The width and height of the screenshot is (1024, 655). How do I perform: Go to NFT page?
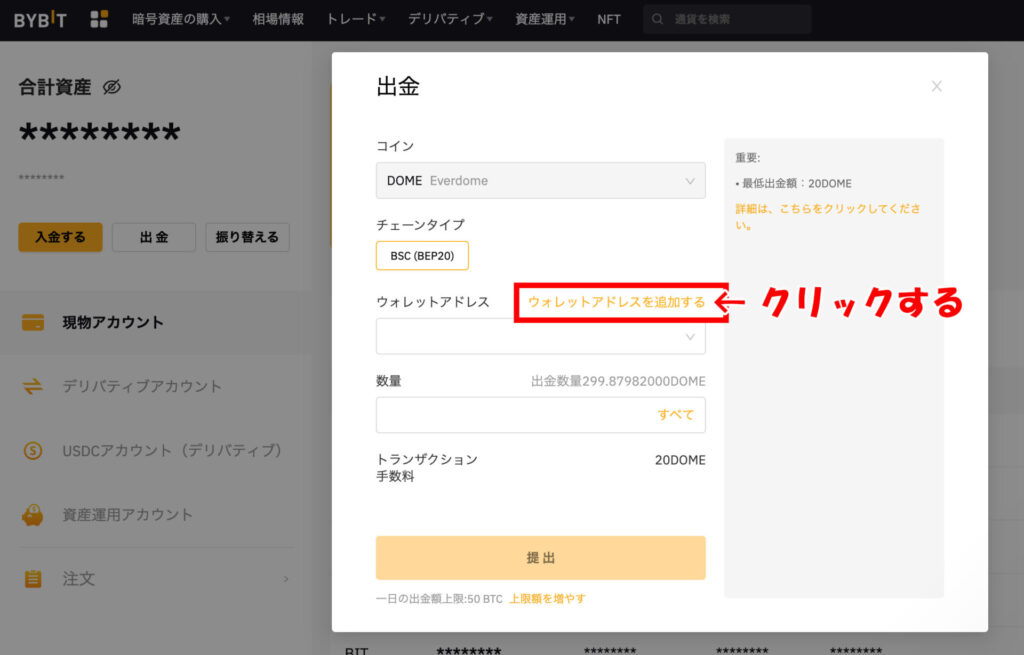[609, 20]
